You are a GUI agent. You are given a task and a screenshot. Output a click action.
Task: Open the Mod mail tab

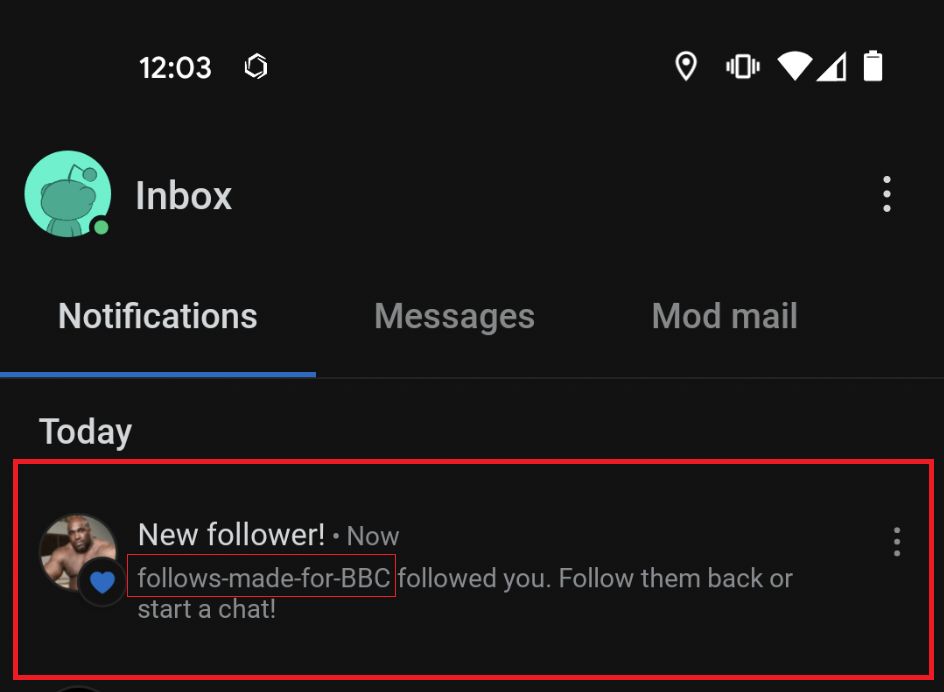pyautogui.click(x=724, y=315)
